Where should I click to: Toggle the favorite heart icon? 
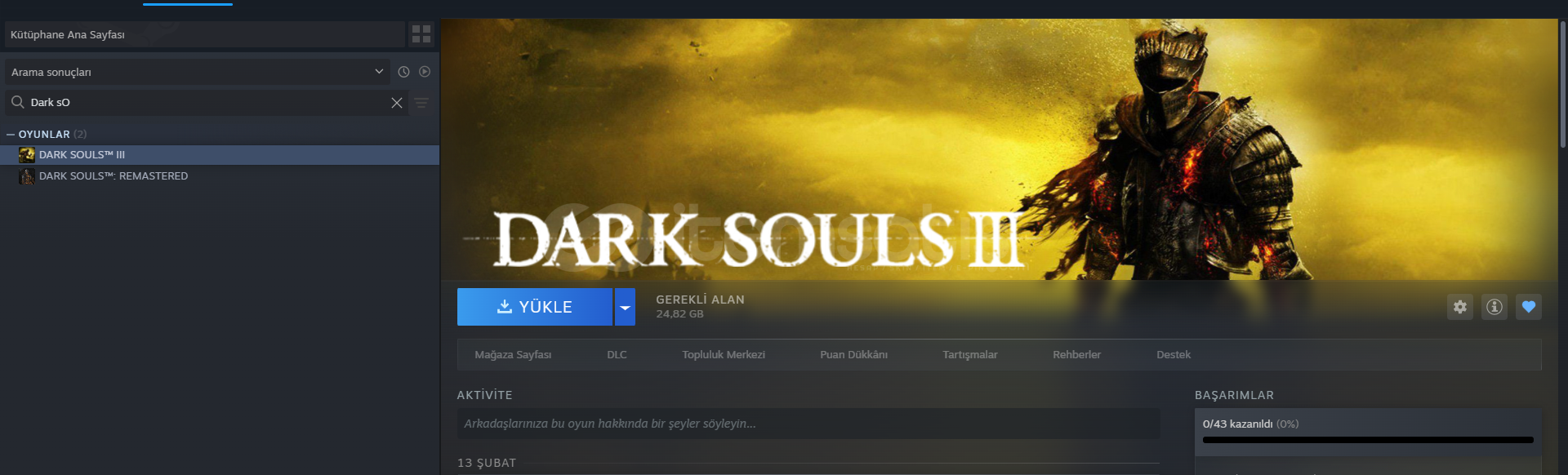point(1529,307)
